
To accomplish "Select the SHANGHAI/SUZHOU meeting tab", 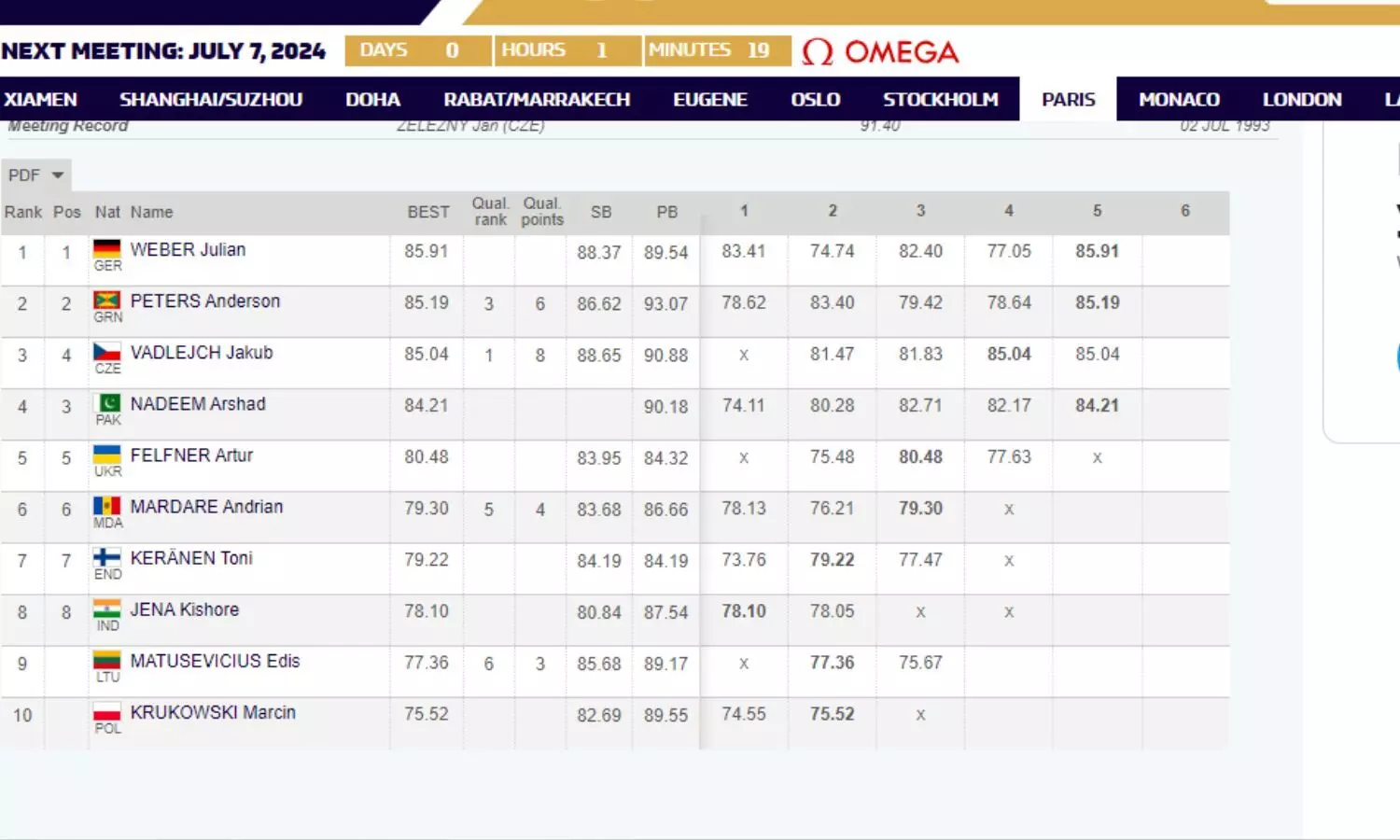I will point(211,100).
